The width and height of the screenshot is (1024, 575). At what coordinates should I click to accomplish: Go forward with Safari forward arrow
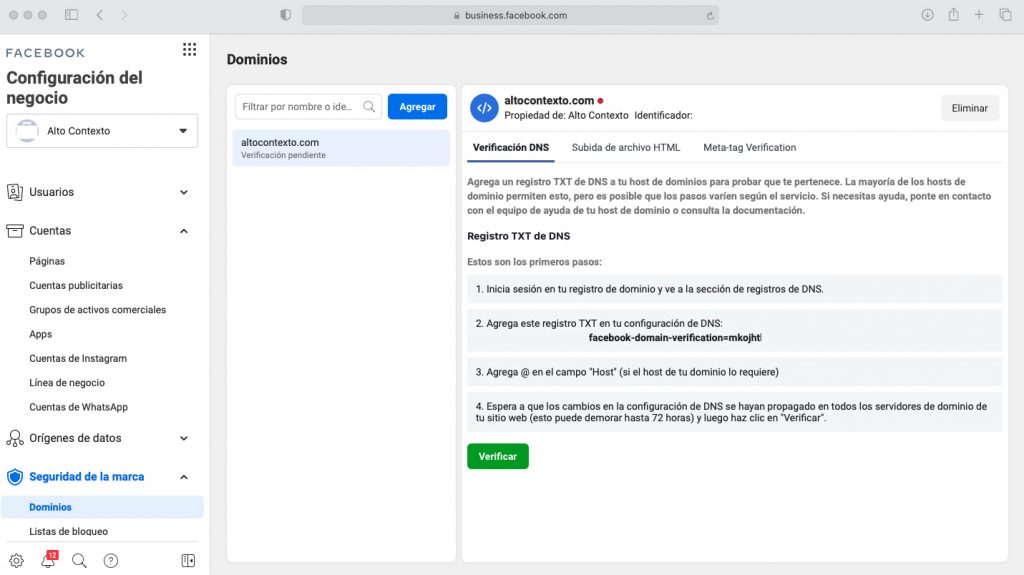coord(124,15)
